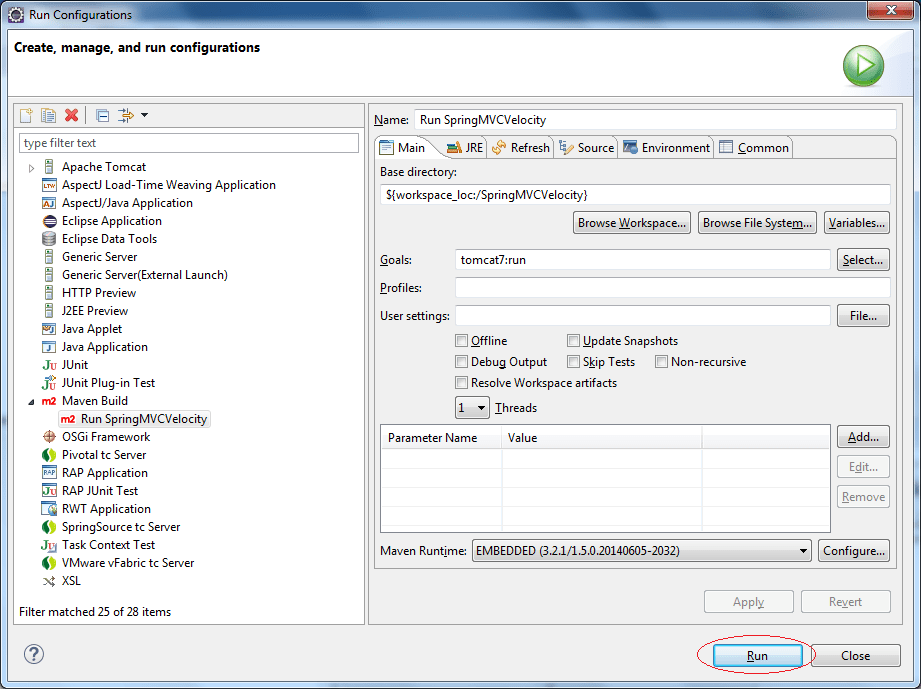
Task: Click the Configure Maven runtime button
Action: coord(853,551)
